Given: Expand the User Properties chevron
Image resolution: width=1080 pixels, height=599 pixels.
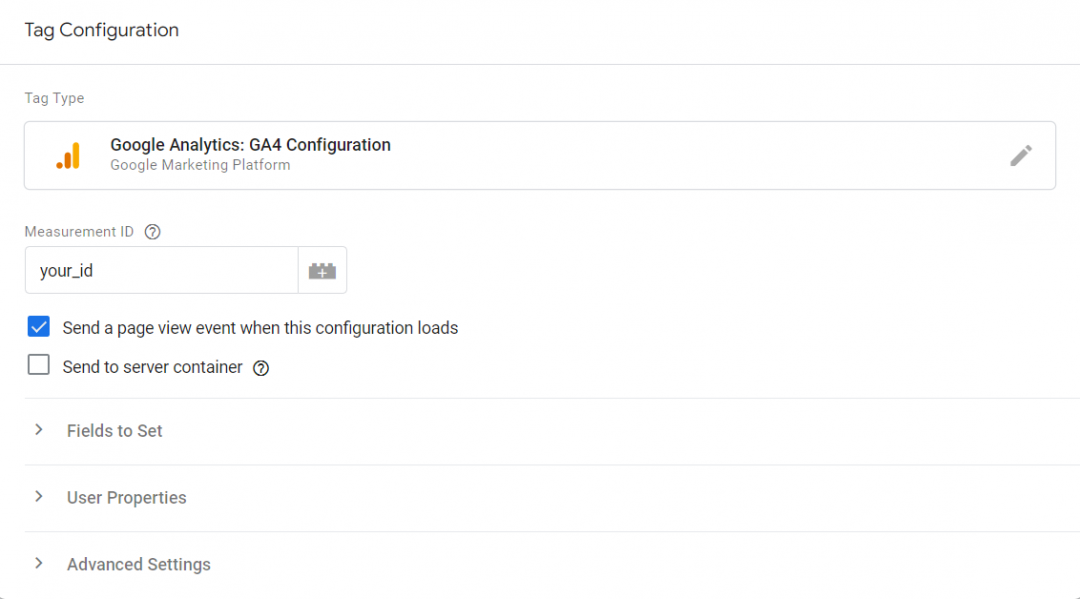Looking at the screenshot, I should click(x=39, y=497).
